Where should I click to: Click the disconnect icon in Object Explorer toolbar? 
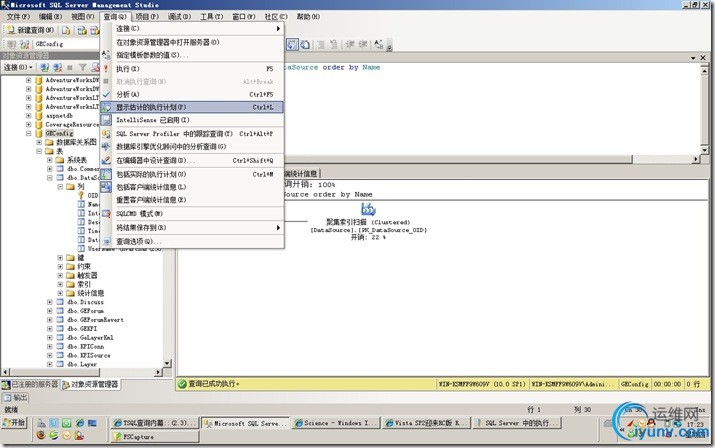point(57,68)
